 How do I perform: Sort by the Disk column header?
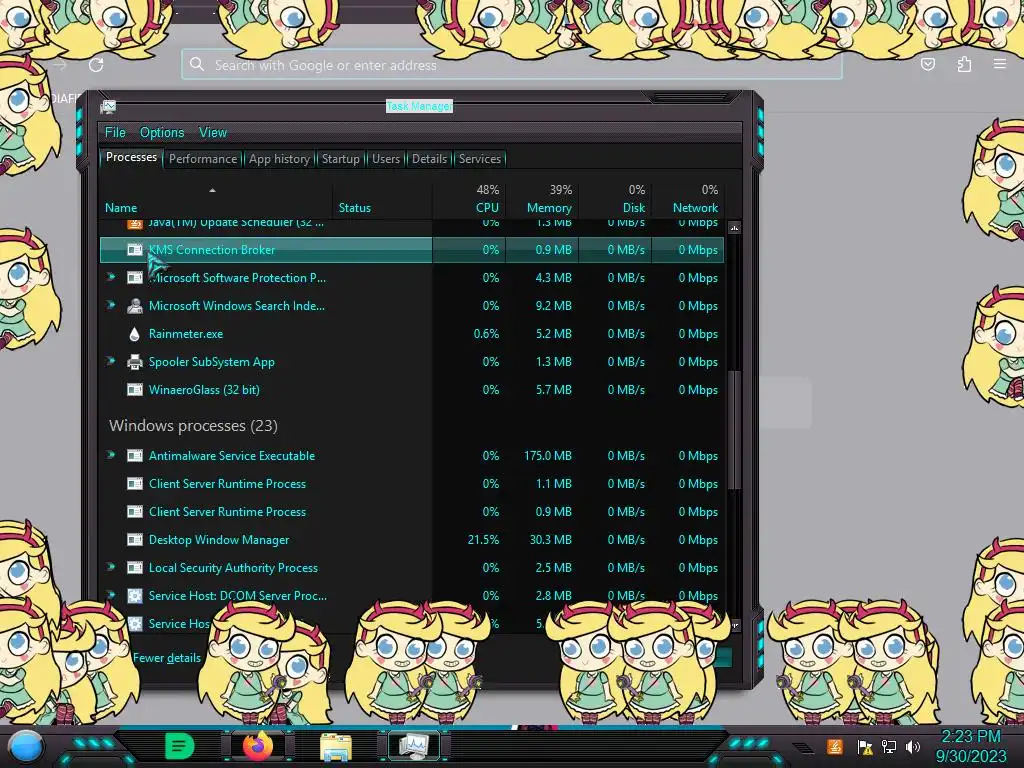pyautogui.click(x=615, y=200)
